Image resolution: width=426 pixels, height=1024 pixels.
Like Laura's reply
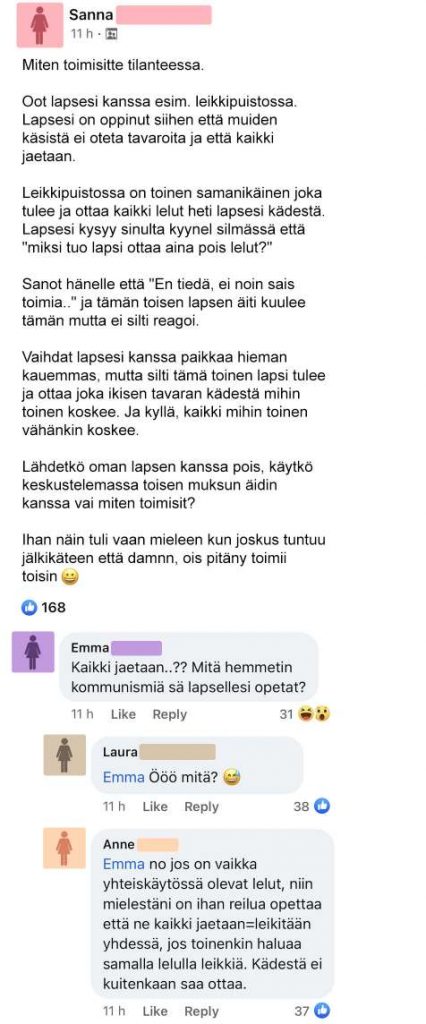(x=155, y=807)
